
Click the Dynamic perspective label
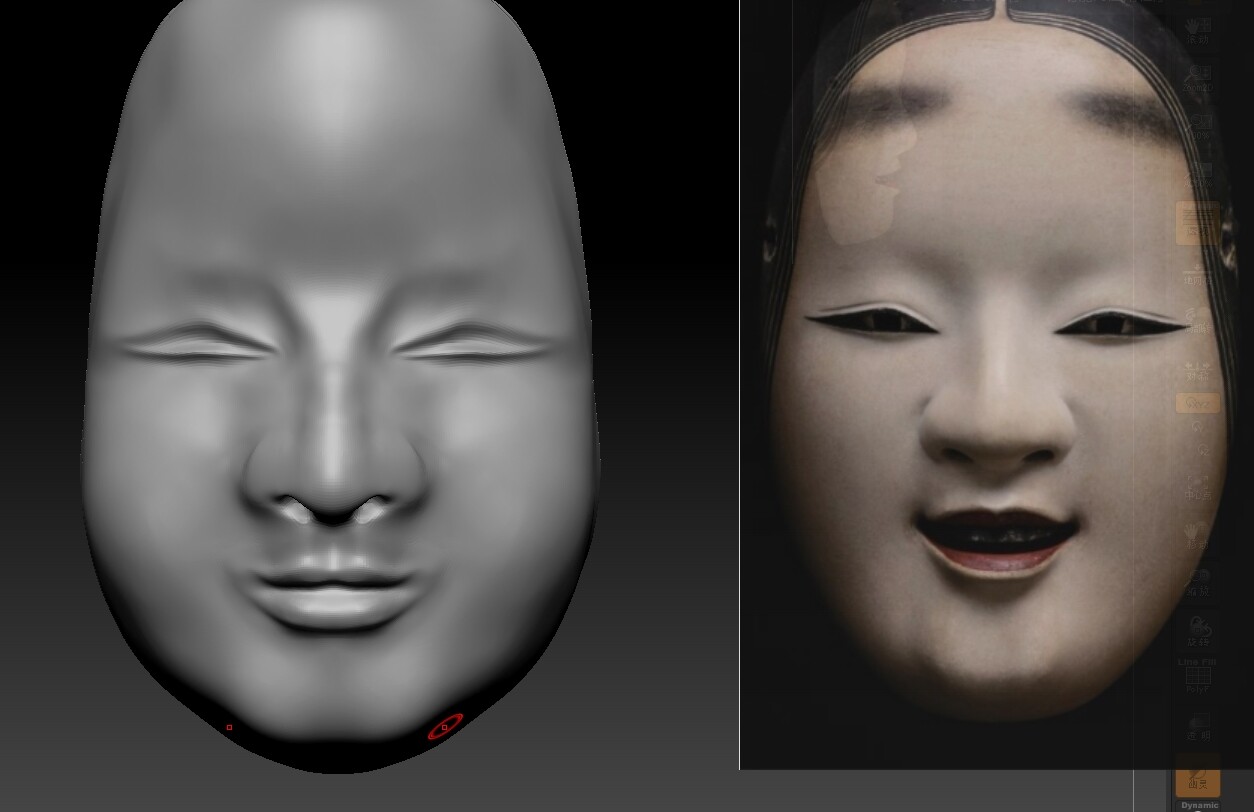pyautogui.click(x=1199, y=805)
